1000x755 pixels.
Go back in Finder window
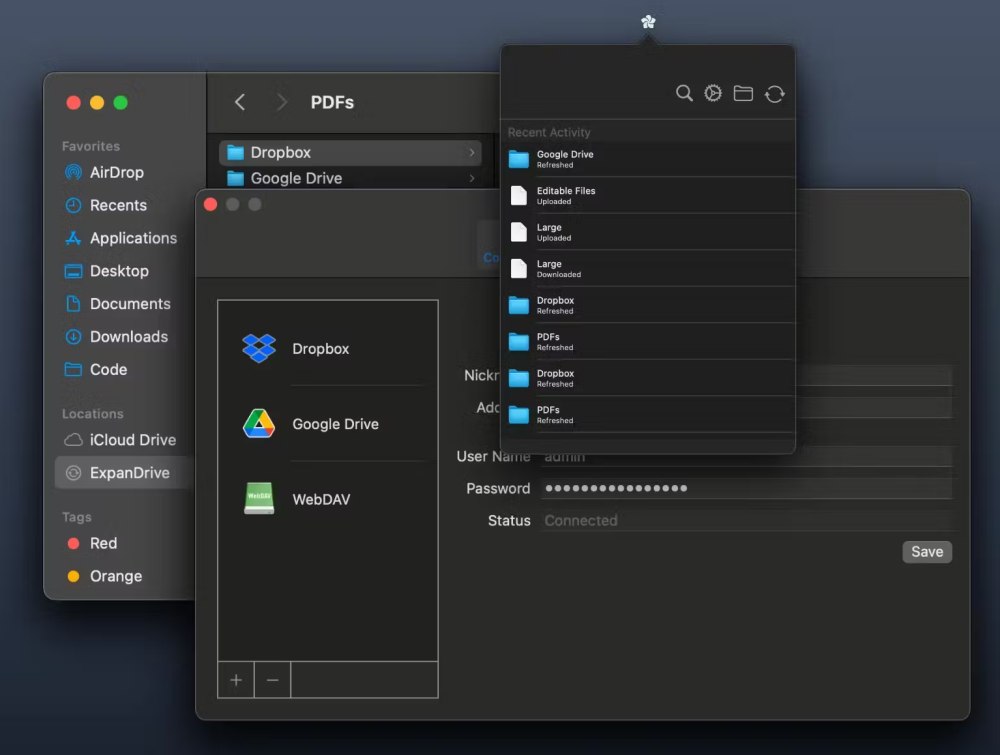click(240, 102)
